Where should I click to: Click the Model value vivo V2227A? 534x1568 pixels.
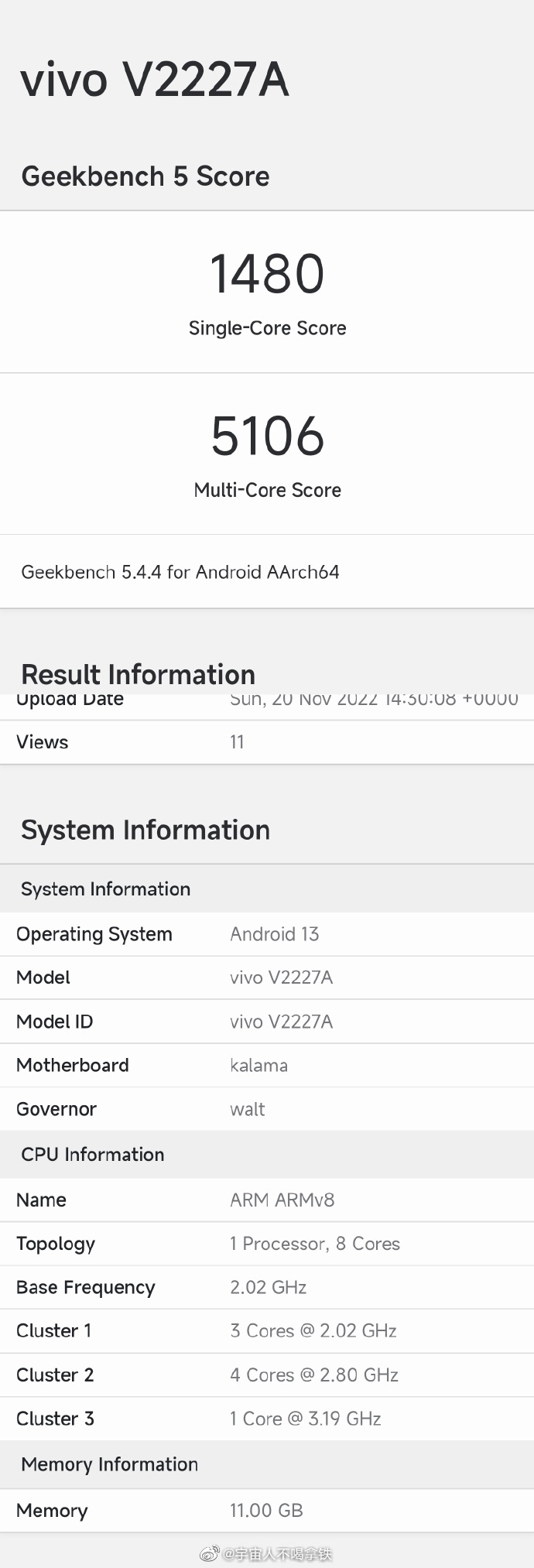281,977
